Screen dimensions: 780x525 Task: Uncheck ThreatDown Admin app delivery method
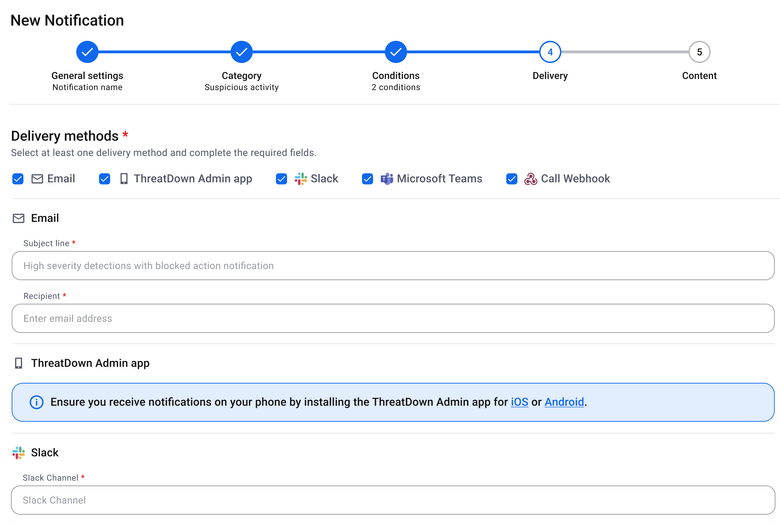(x=104, y=179)
